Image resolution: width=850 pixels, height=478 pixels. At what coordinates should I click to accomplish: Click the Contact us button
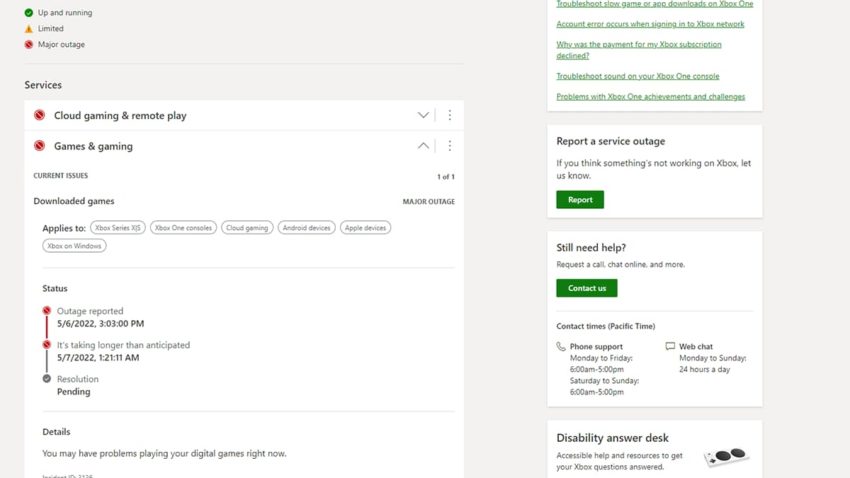[587, 288]
